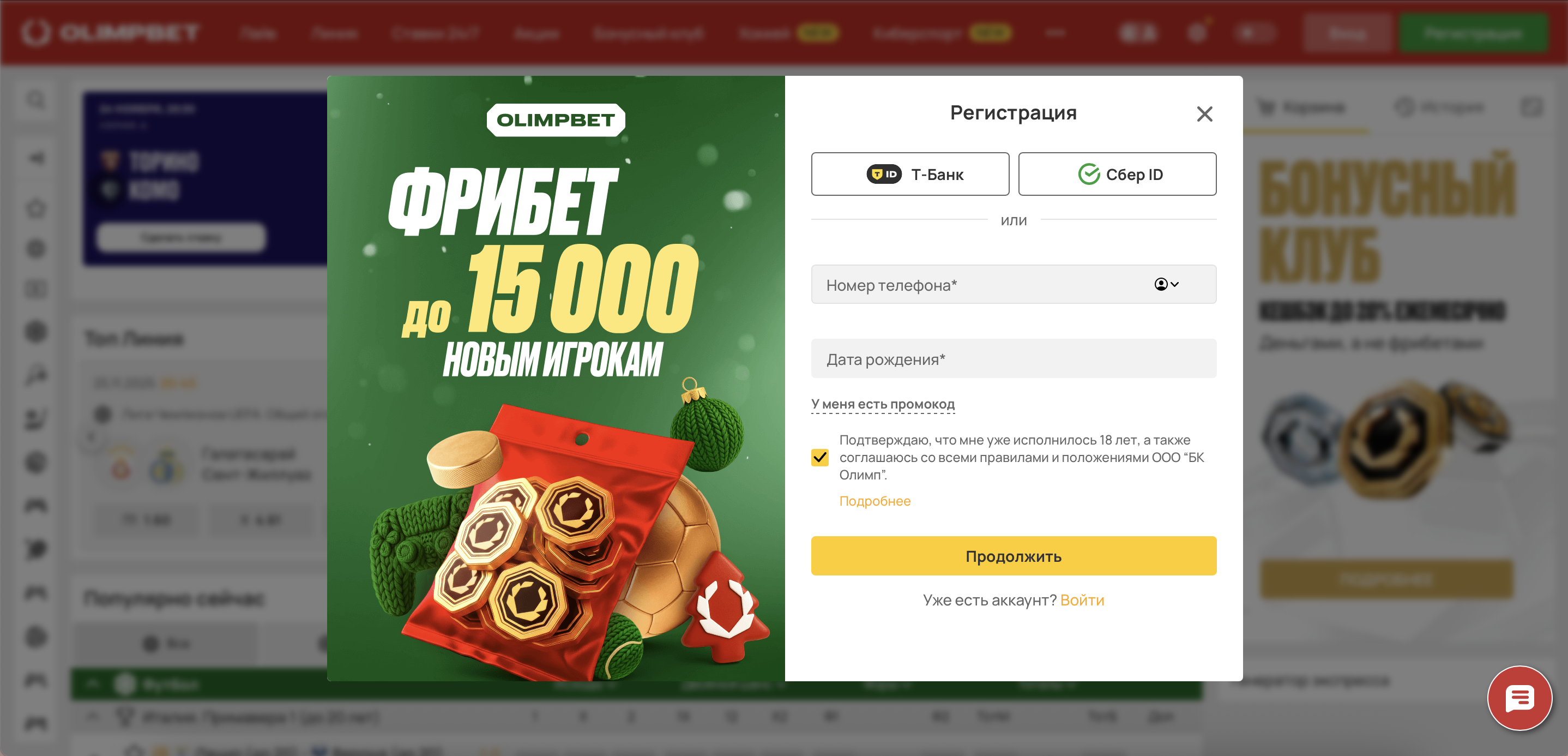Click the megaphone icon in the sidebar
Screen dimensions: 1568x756
[x=37, y=158]
